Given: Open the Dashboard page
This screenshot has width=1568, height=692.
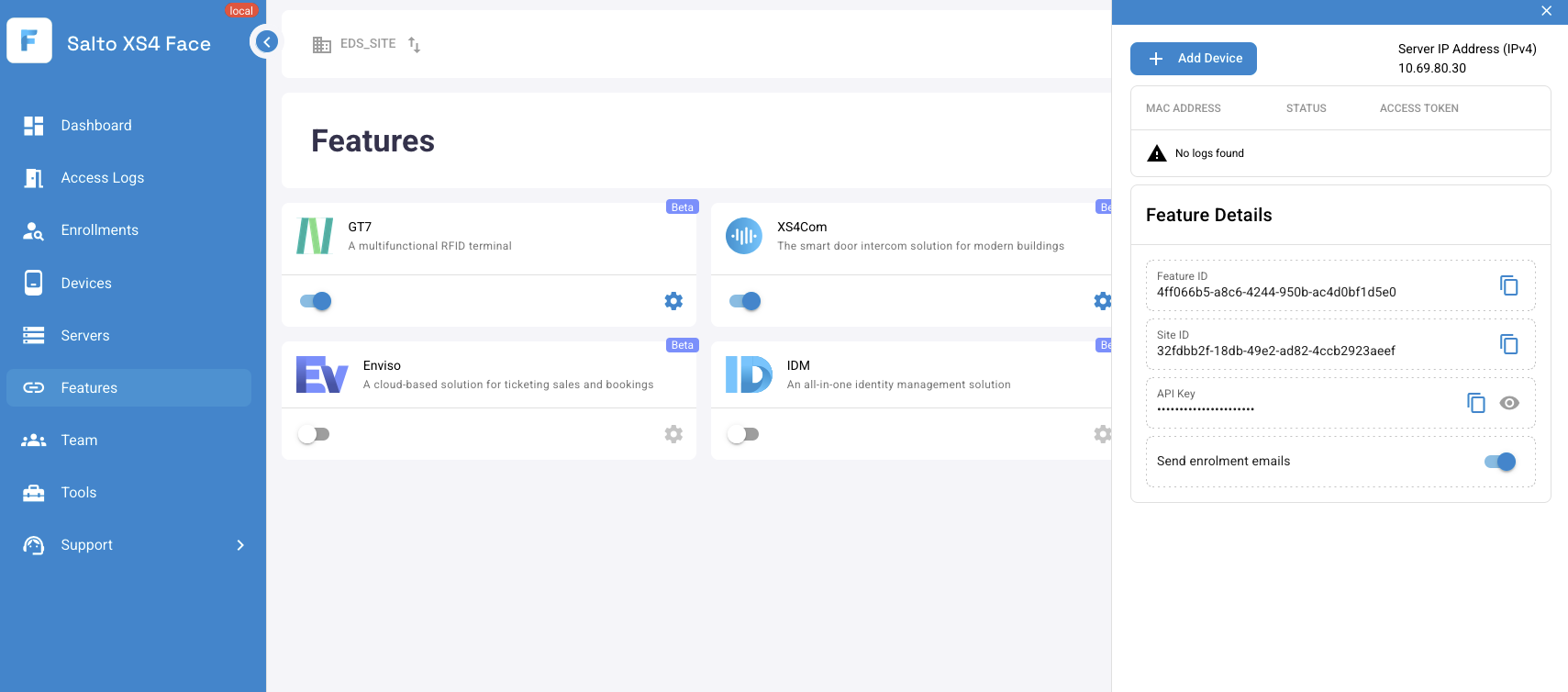Looking at the screenshot, I should tap(128, 126).
